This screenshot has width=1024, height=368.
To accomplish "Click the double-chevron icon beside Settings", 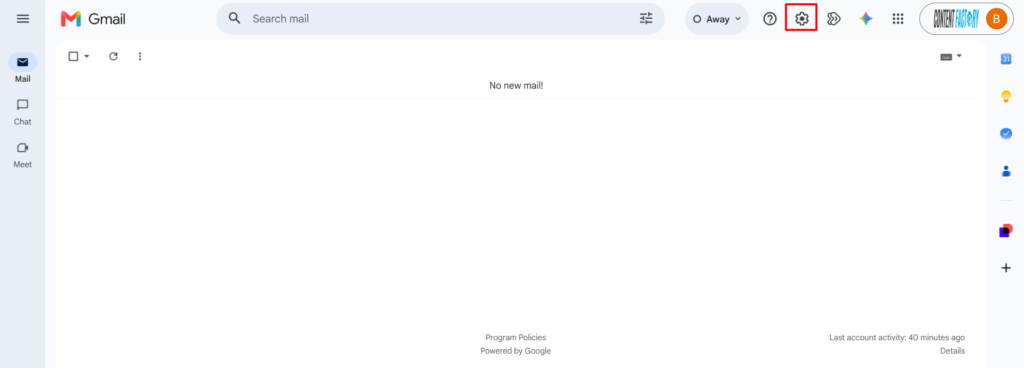I will [833, 19].
